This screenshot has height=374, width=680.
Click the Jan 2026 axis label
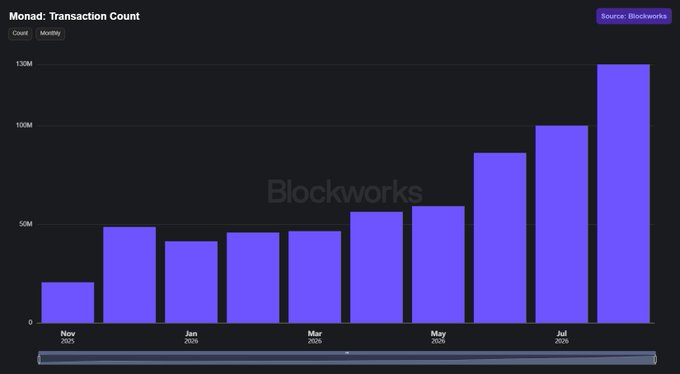[x=191, y=337]
